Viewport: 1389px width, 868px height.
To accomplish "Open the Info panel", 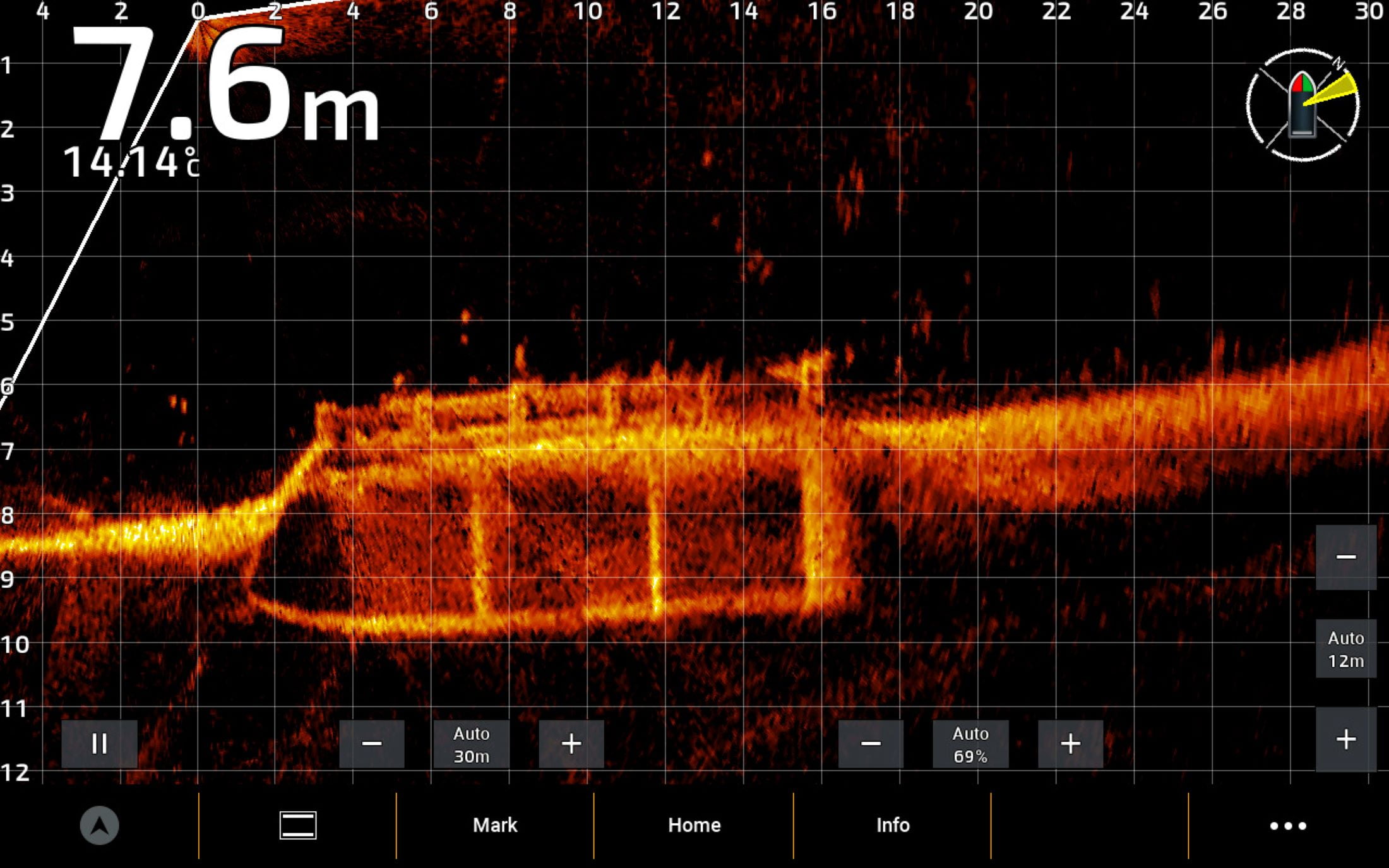I will 893,825.
